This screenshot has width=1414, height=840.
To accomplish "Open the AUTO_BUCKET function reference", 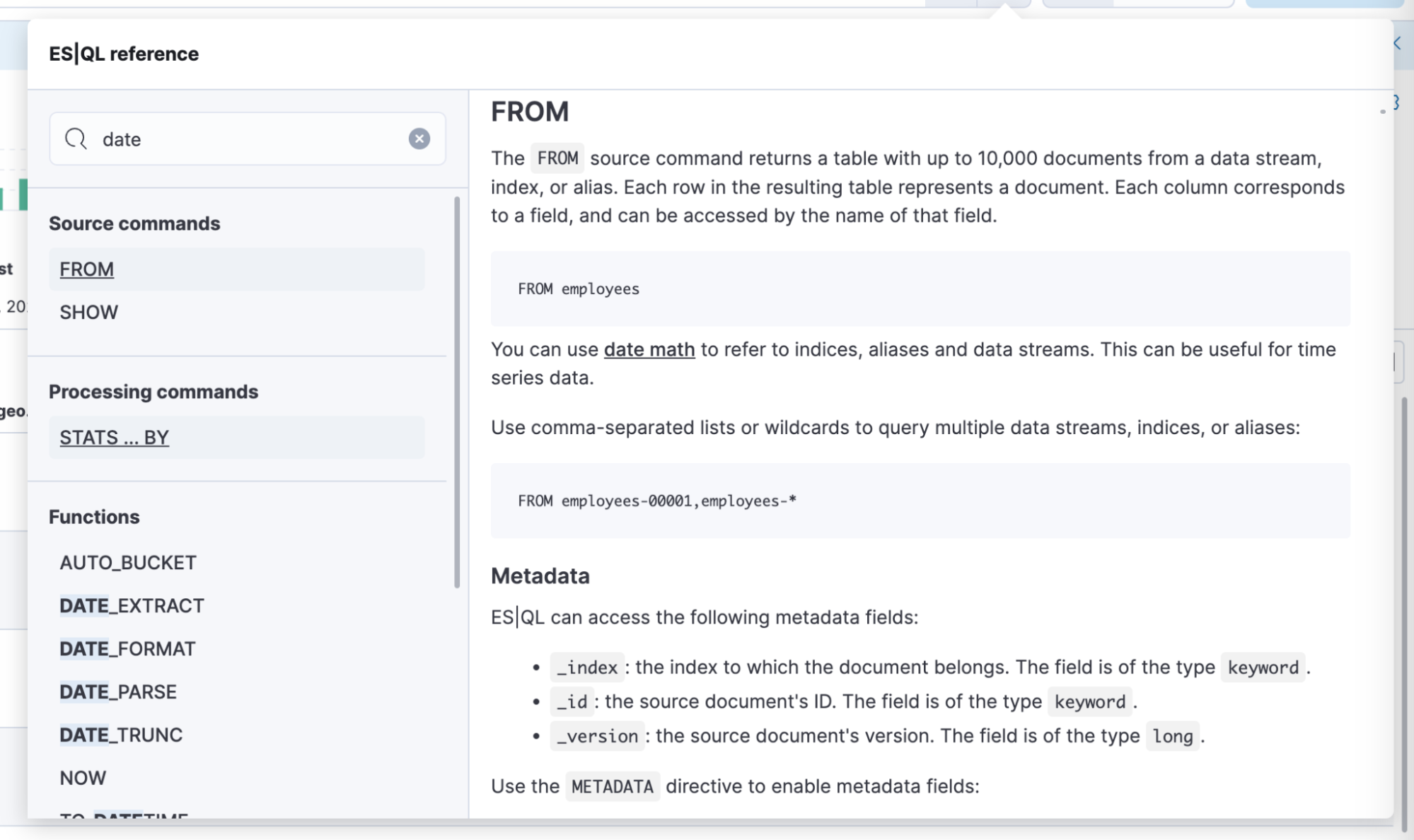I will (128, 562).
